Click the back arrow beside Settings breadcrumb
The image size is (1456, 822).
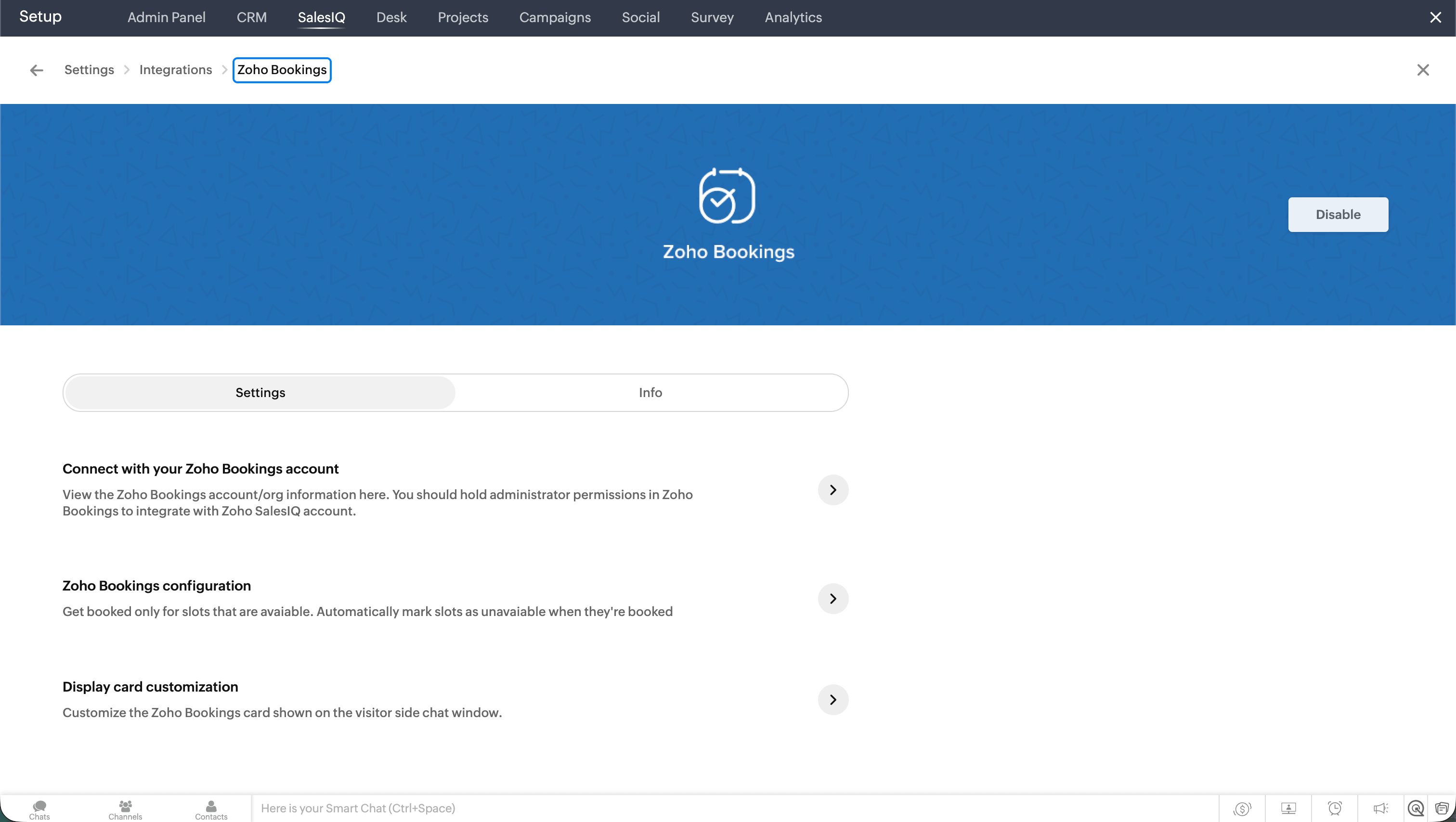37,70
